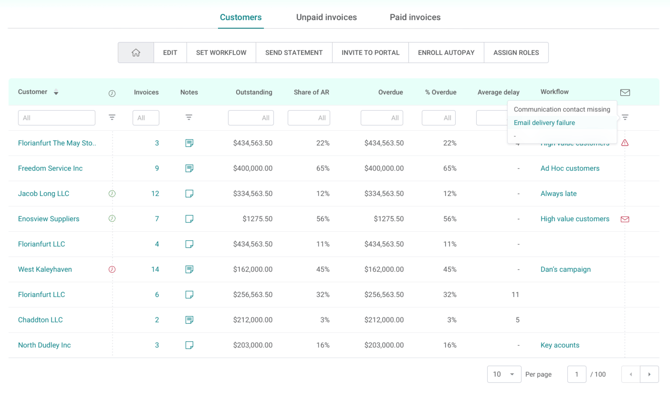Click the home icon in toolbar

pos(135,53)
